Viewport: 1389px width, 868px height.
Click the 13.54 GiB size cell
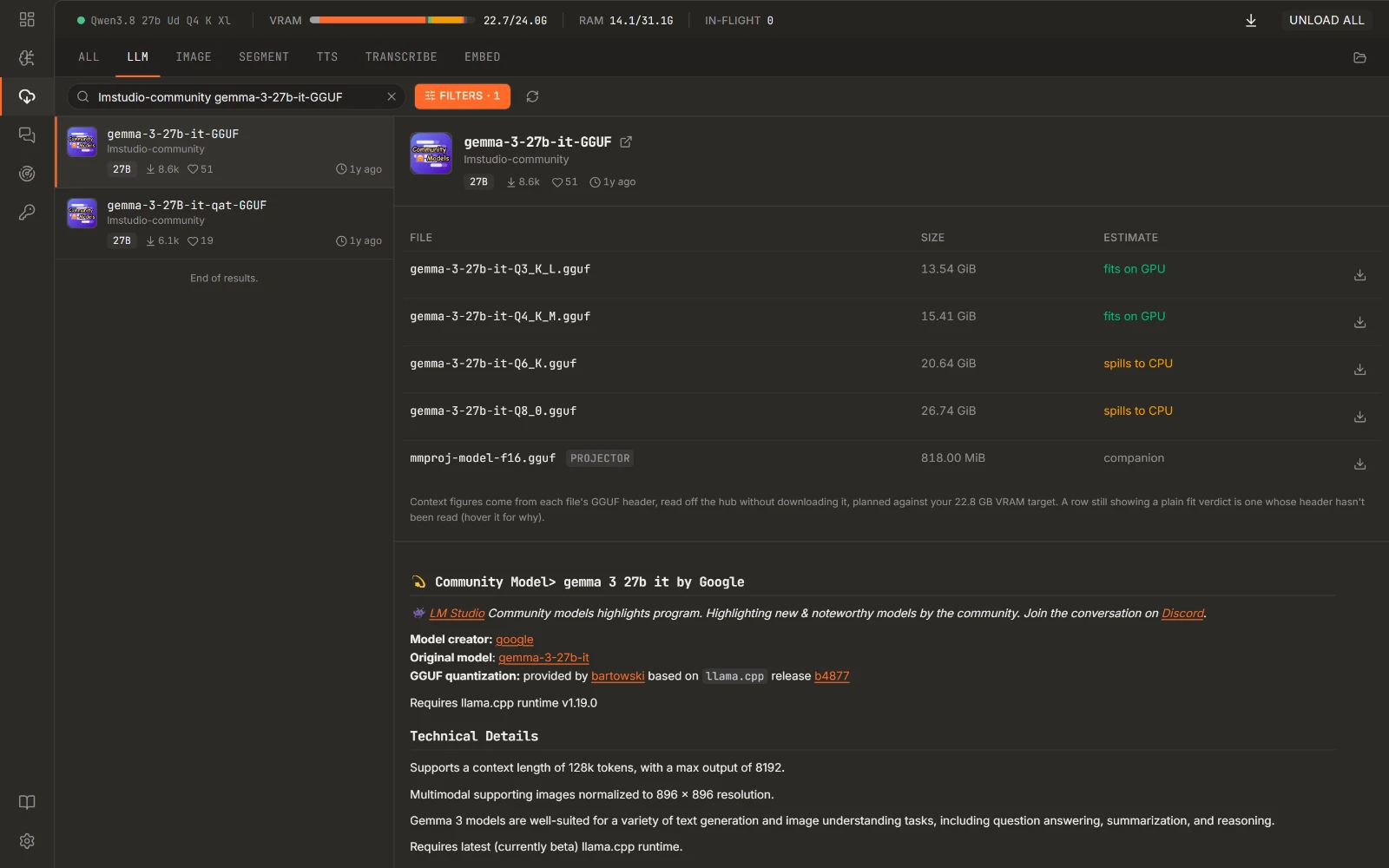click(x=948, y=269)
